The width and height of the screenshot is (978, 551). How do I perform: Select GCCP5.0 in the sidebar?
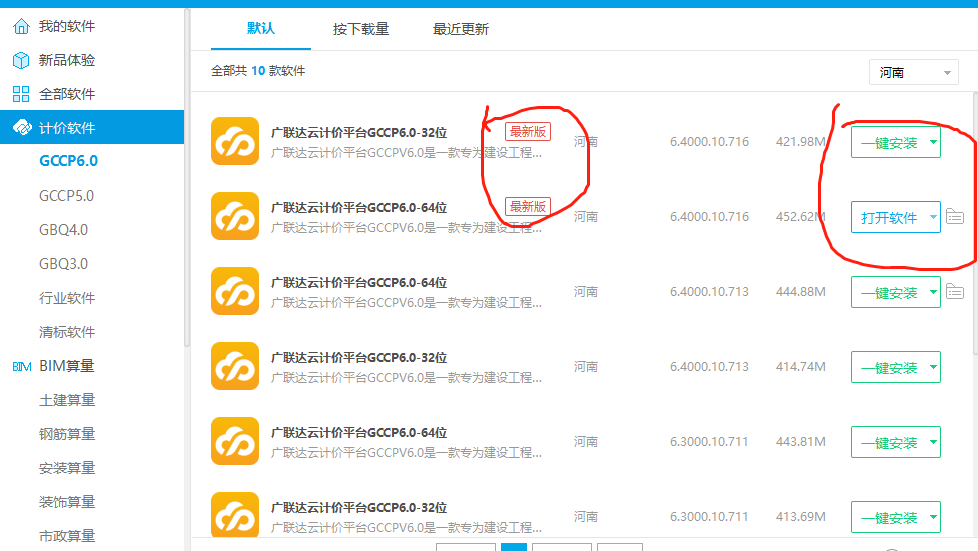click(x=67, y=196)
